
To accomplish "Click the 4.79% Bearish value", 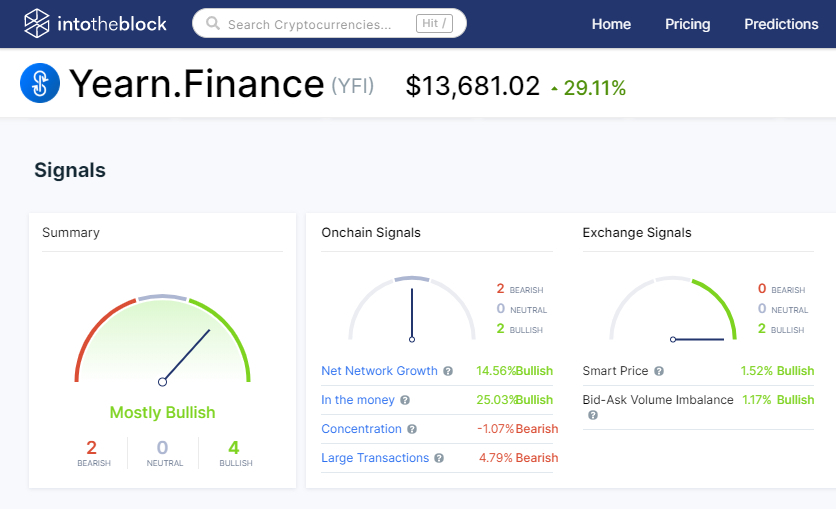I will (518, 458).
